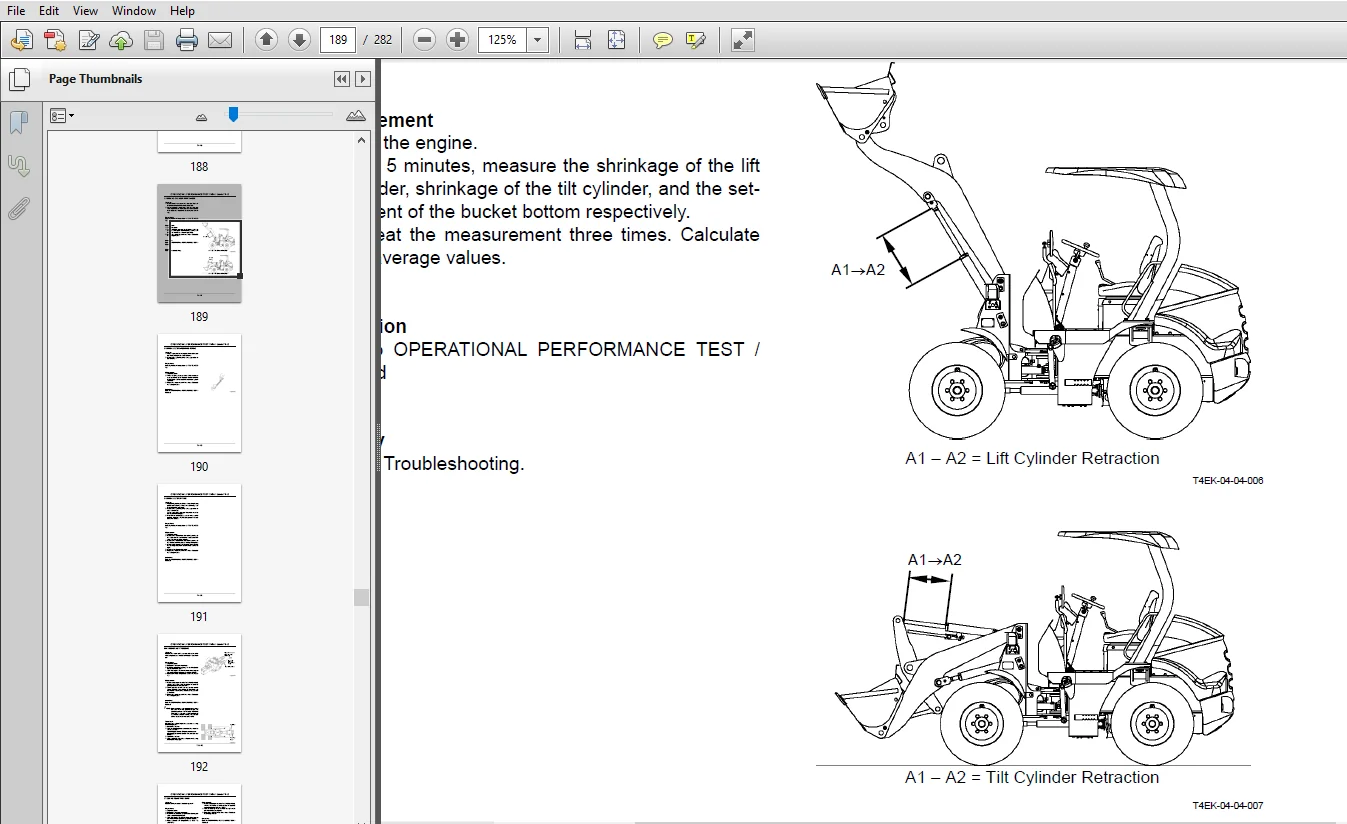
Task: Switch to read mode with arrows icon
Action: click(742, 40)
